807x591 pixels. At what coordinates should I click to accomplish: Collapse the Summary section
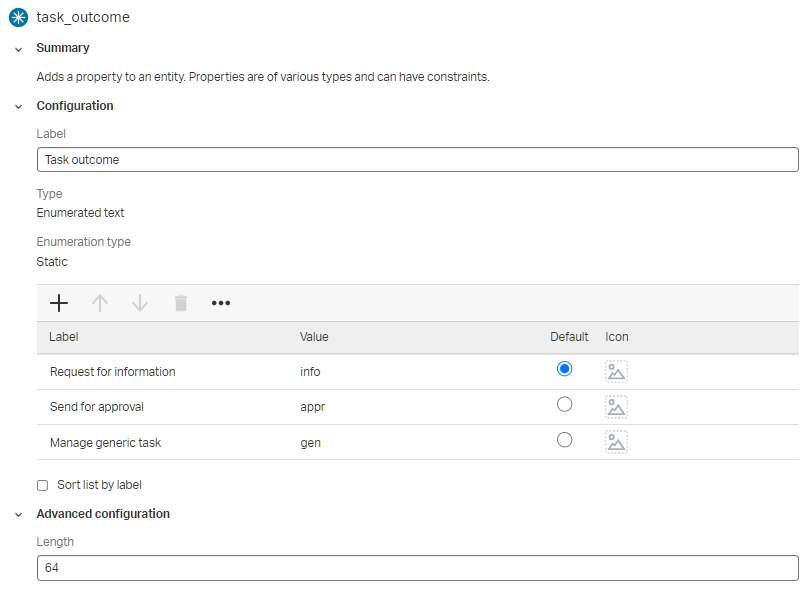pos(18,49)
